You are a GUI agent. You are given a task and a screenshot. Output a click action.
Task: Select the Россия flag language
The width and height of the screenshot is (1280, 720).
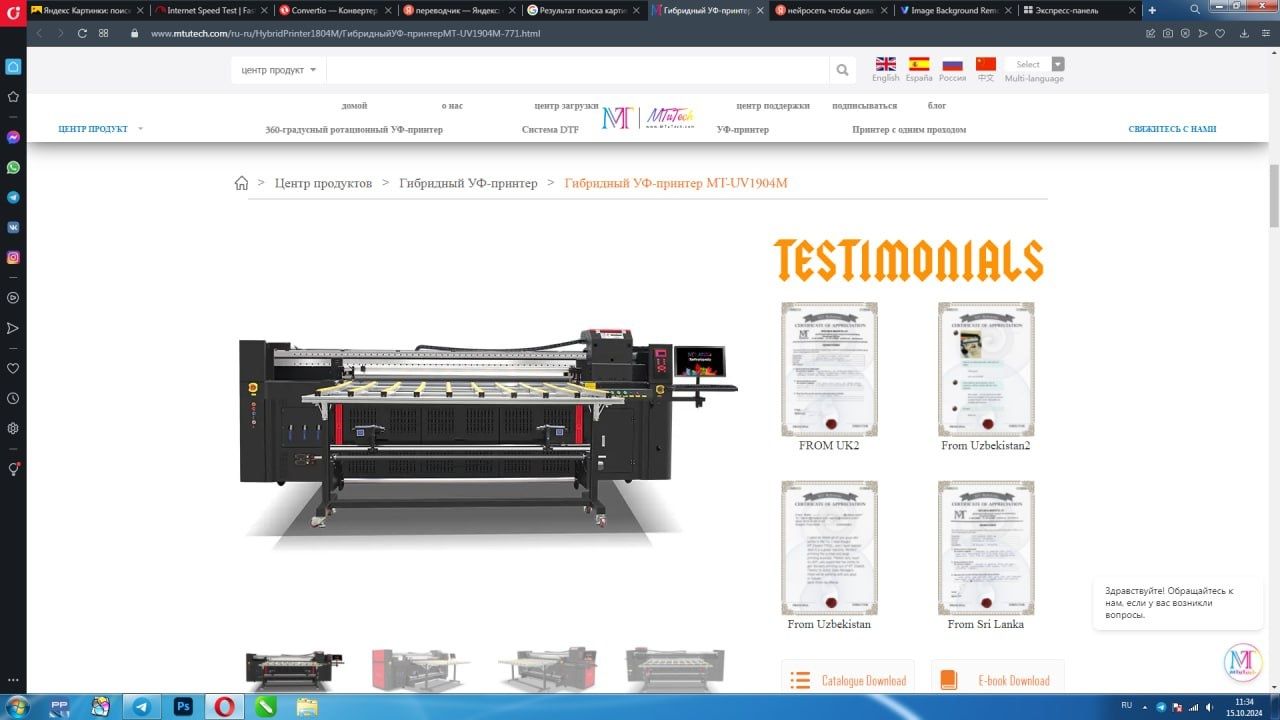[952, 64]
